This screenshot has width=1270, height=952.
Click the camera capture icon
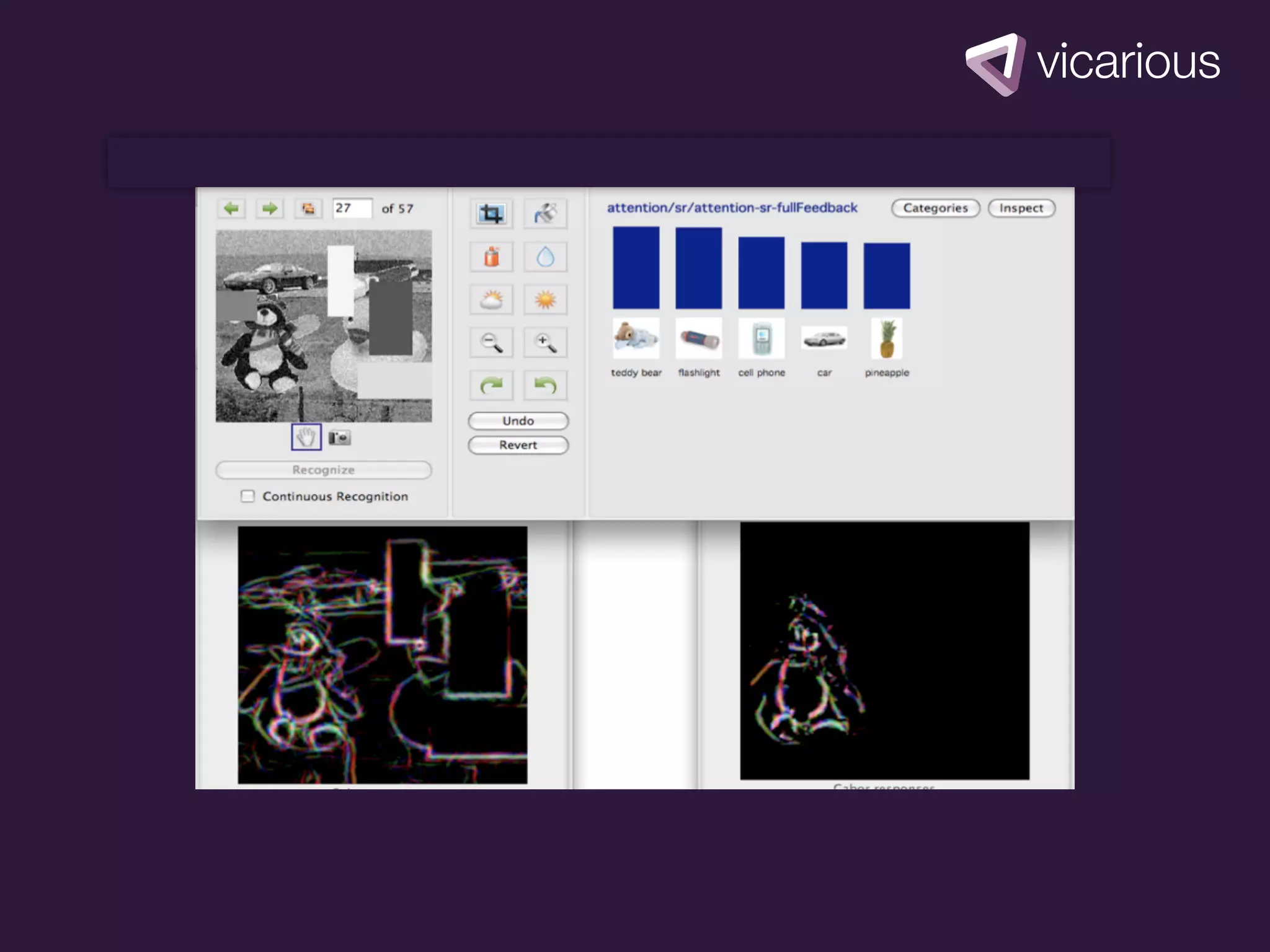point(339,438)
